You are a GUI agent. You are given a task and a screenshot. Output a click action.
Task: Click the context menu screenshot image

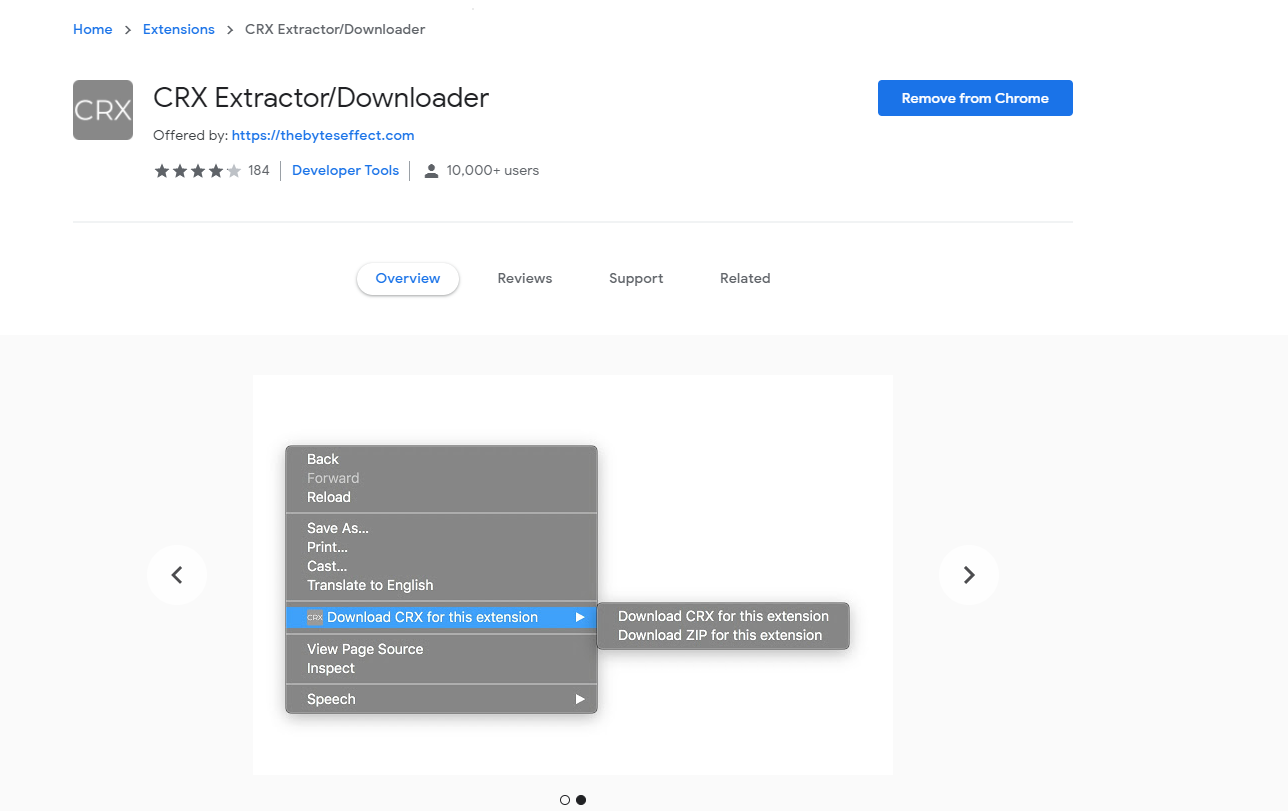[x=573, y=575]
